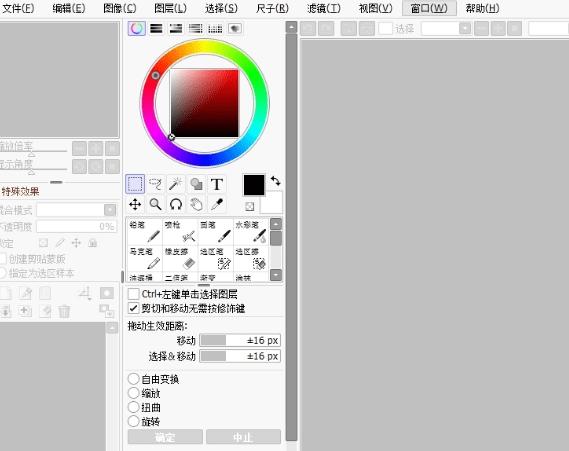The height and width of the screenshot is (451, 569).
Task: Select the 旋转 radio option
Action: click(x=134, y=422)
